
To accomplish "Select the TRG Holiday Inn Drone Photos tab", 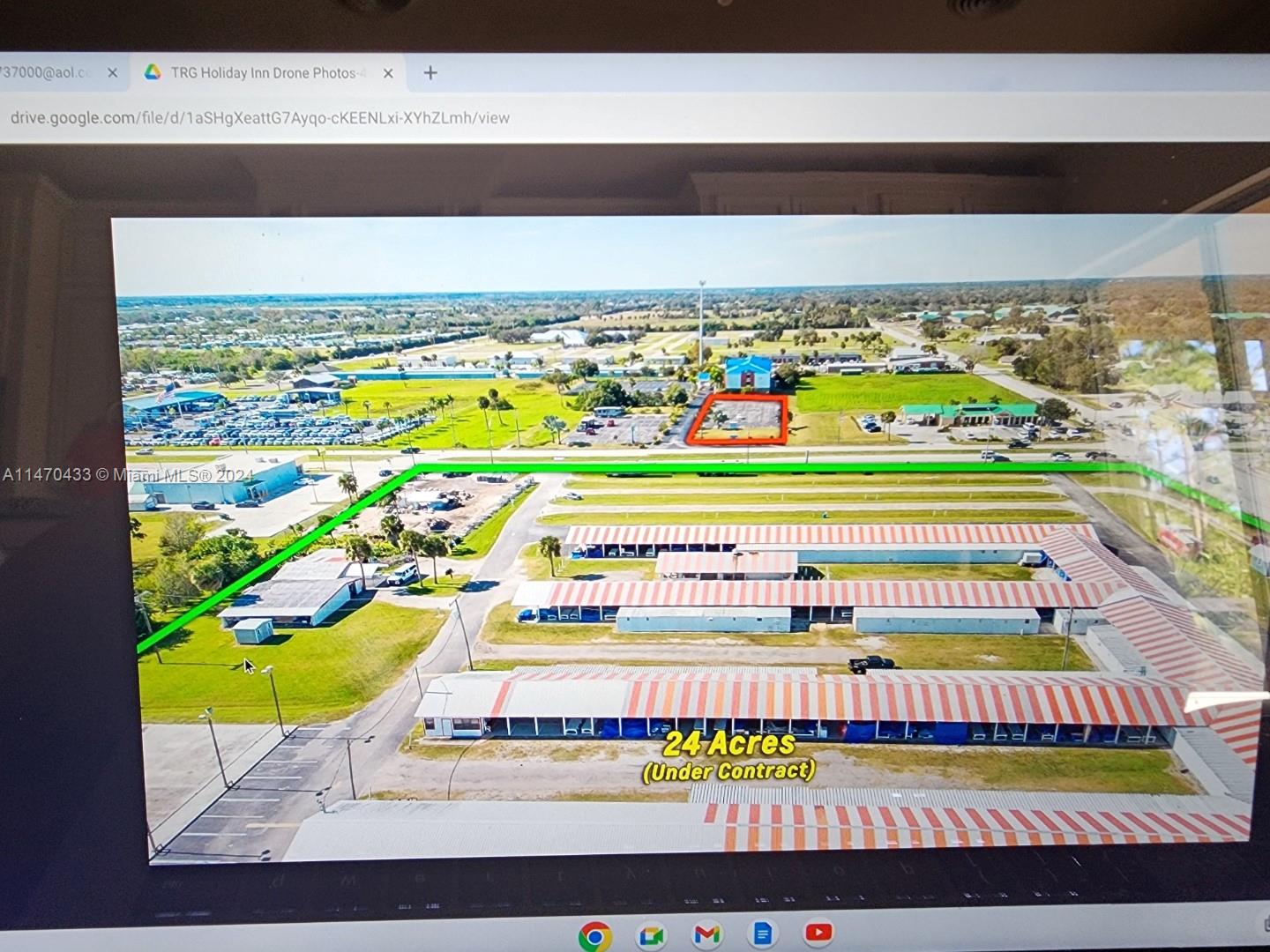I will pos(265,73).
